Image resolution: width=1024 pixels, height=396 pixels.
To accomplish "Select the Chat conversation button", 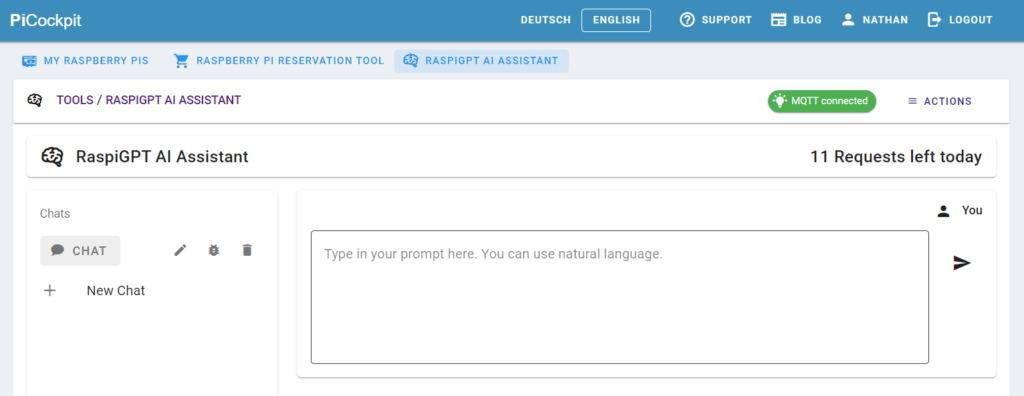I will (x=80, y=251).
